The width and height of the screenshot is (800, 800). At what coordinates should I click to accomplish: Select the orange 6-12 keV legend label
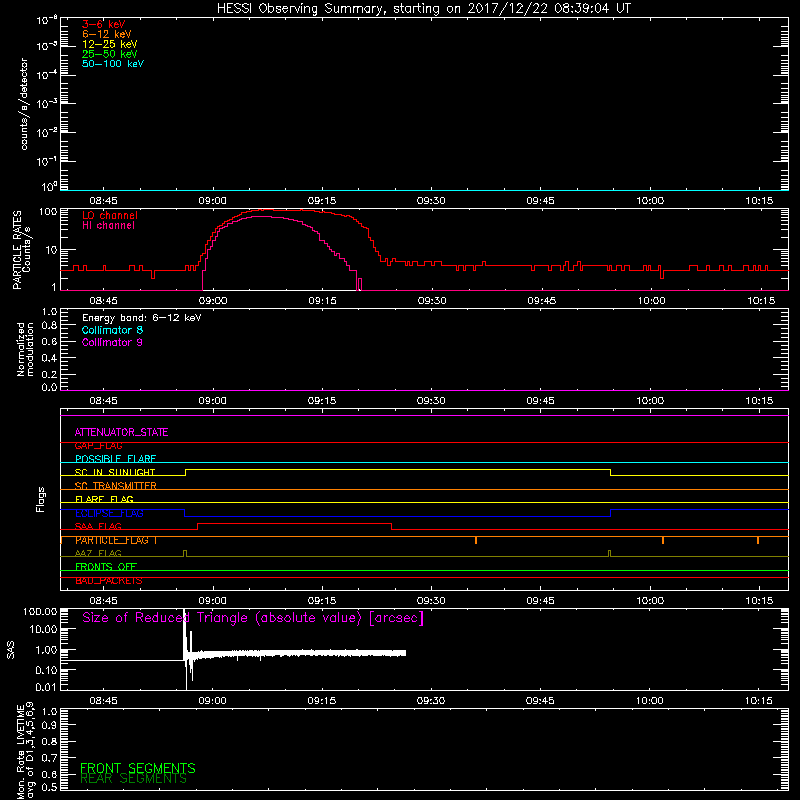click(107, 34)
